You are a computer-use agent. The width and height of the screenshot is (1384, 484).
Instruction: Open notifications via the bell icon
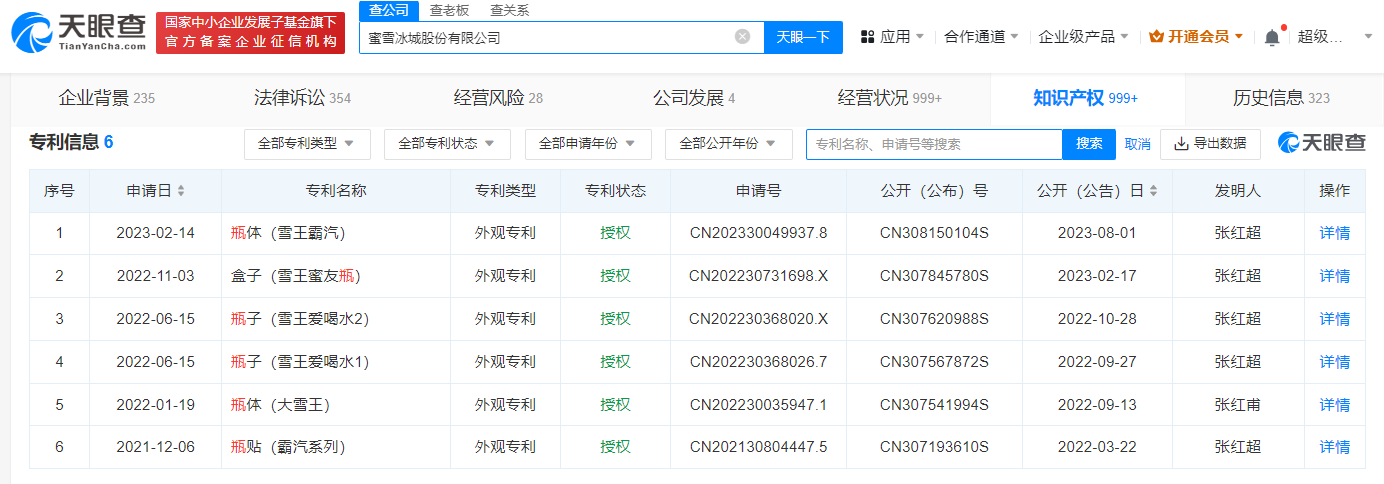[x=1272, y=37]
